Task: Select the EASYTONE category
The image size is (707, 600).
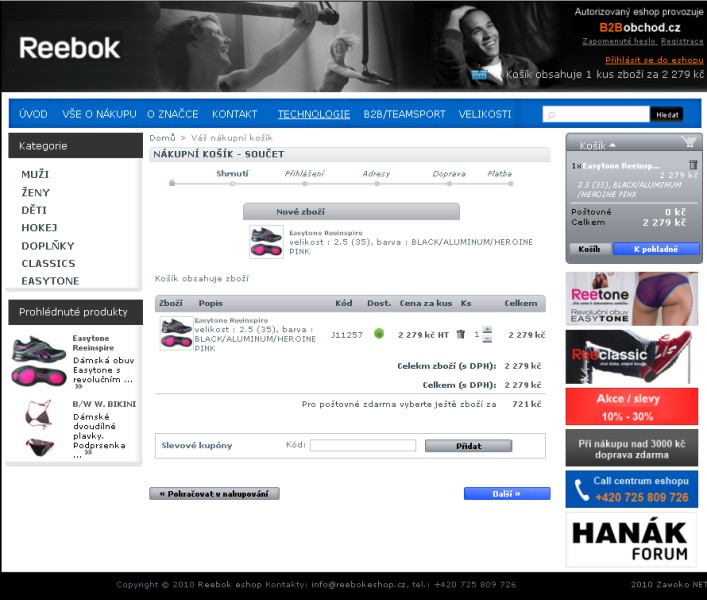Action: [50, 281]
